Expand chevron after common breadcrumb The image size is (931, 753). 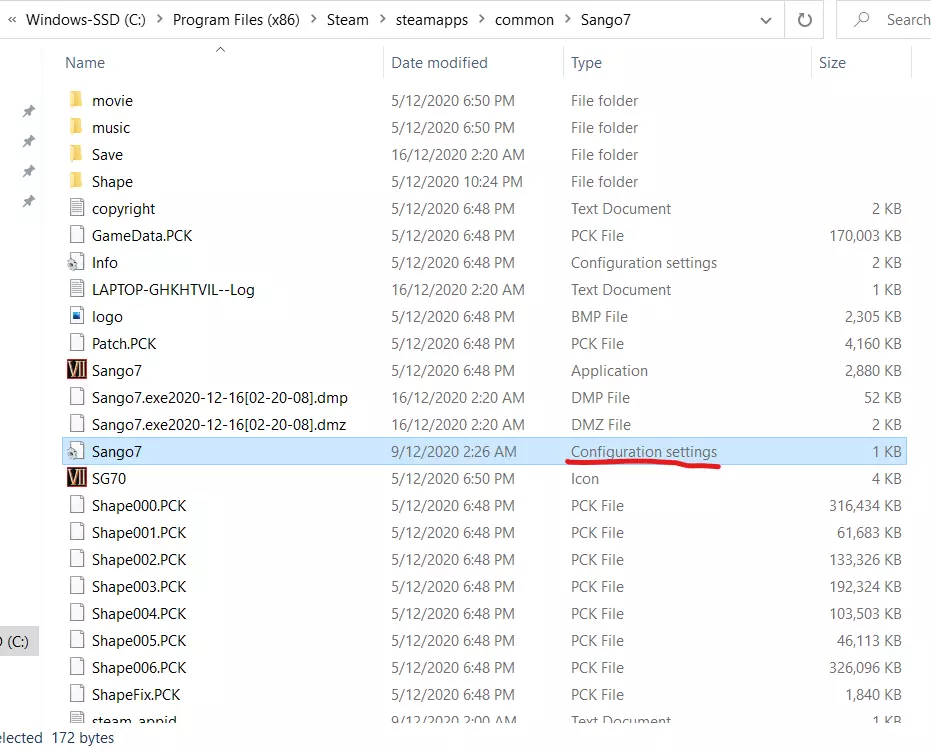568,19
